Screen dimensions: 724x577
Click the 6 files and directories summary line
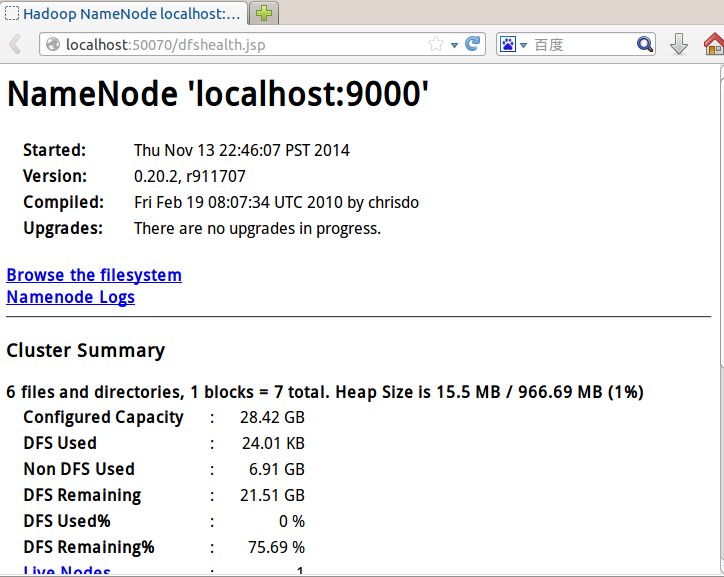point(325,392)
